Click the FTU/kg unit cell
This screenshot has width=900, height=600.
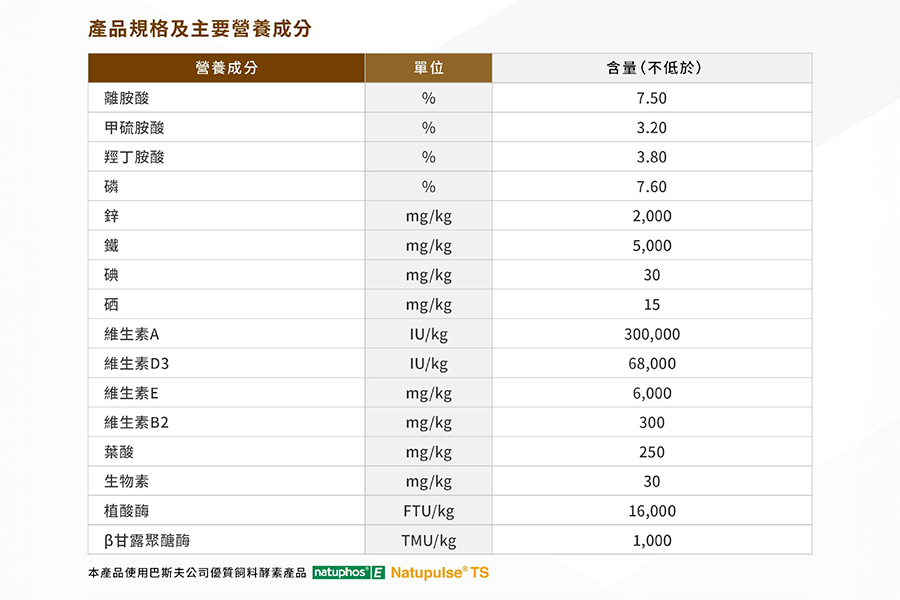428,511
